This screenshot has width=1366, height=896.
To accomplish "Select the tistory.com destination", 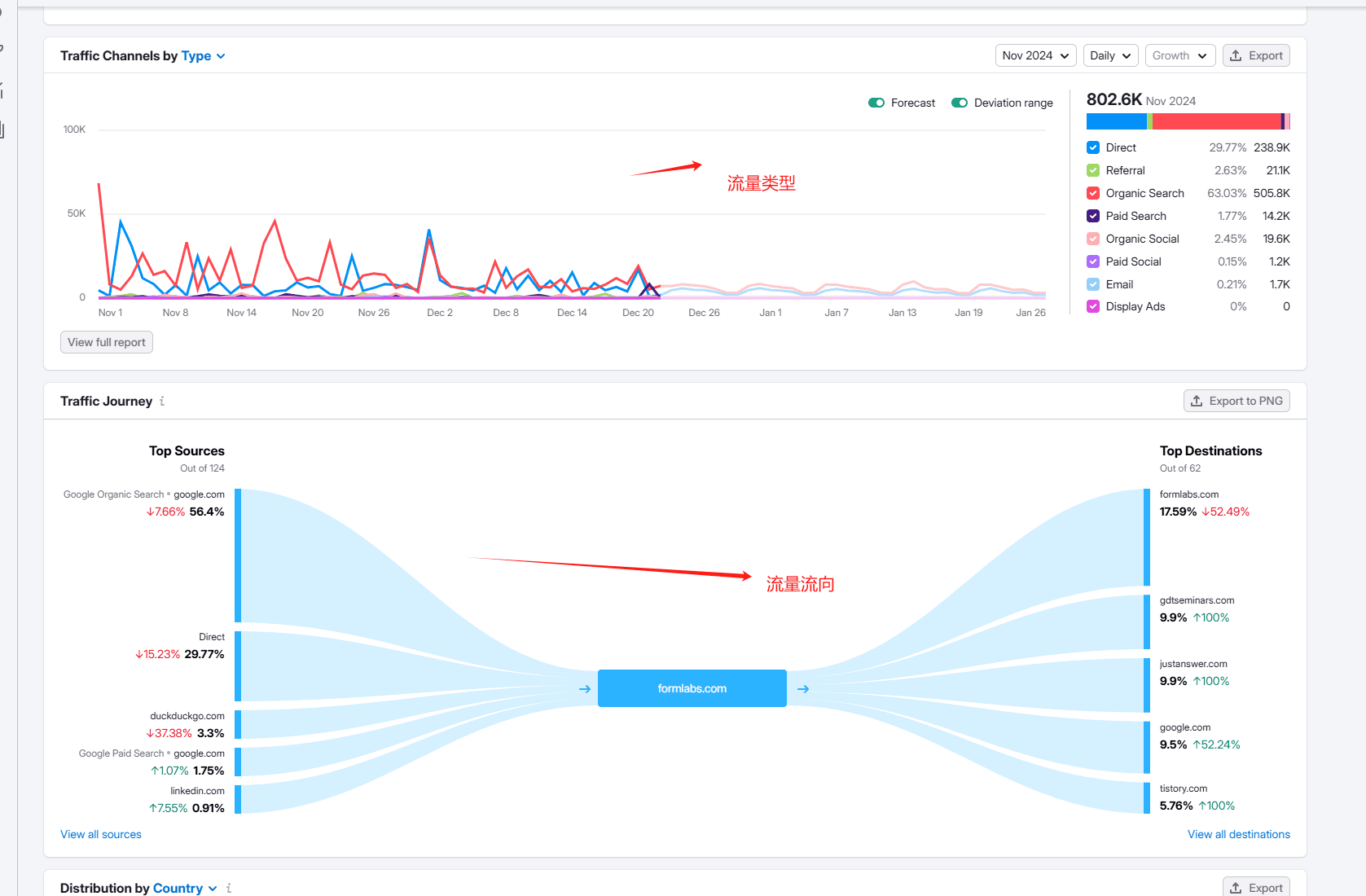I will click(1184, 788).
